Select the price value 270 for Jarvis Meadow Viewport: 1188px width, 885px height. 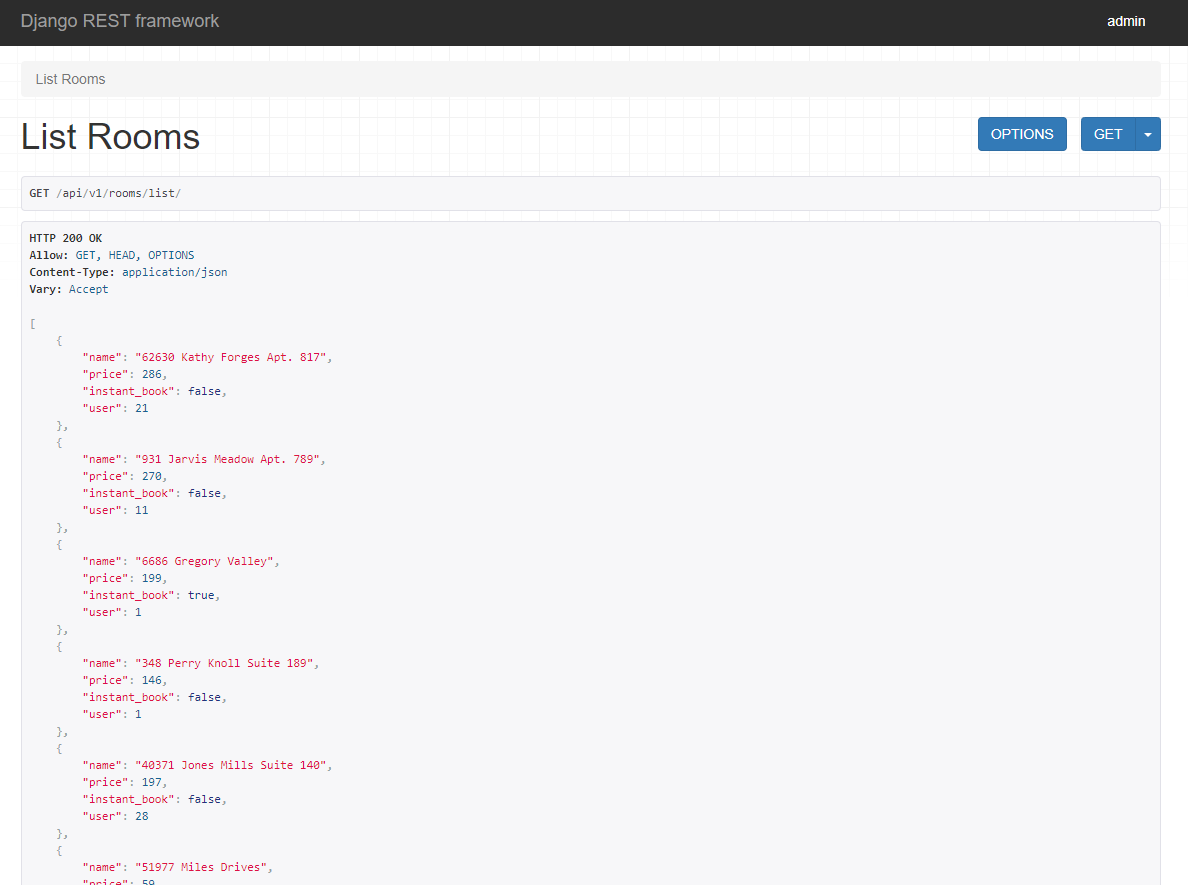[151, 475]
